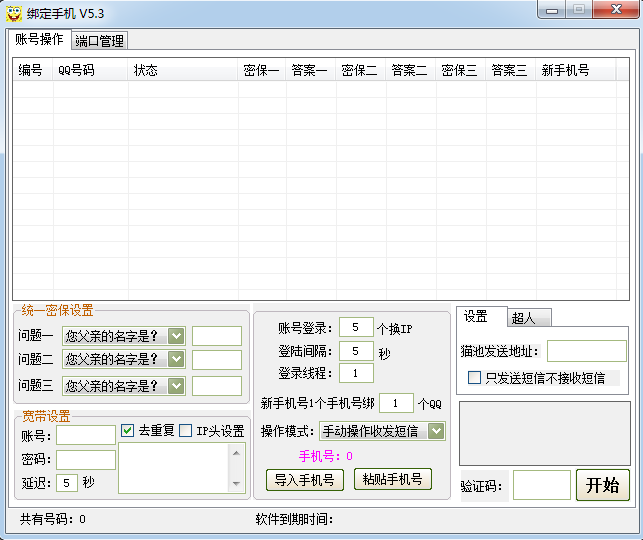This screenshot has height=540, width=643.
Task: Click the IP list scrollbar up arrow
Action: point(236,453)
